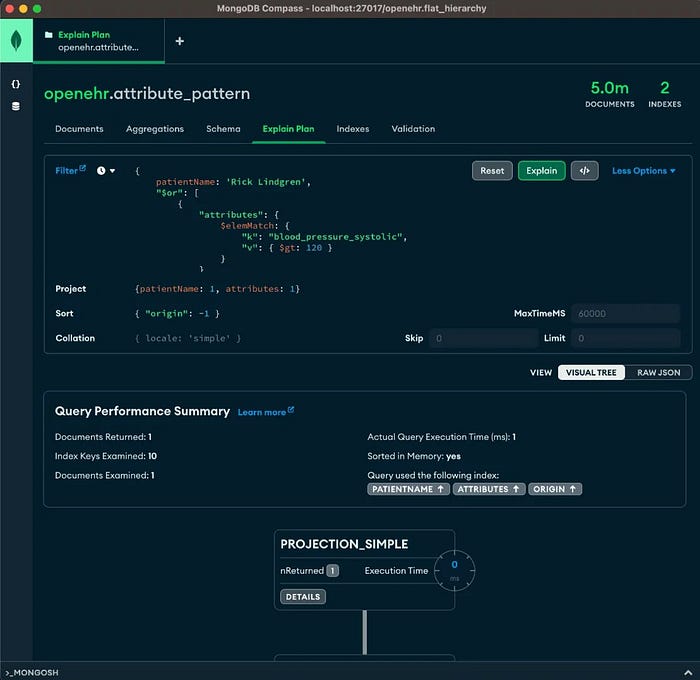Click the MongoDB leaf logo icon

pos(16,41)
